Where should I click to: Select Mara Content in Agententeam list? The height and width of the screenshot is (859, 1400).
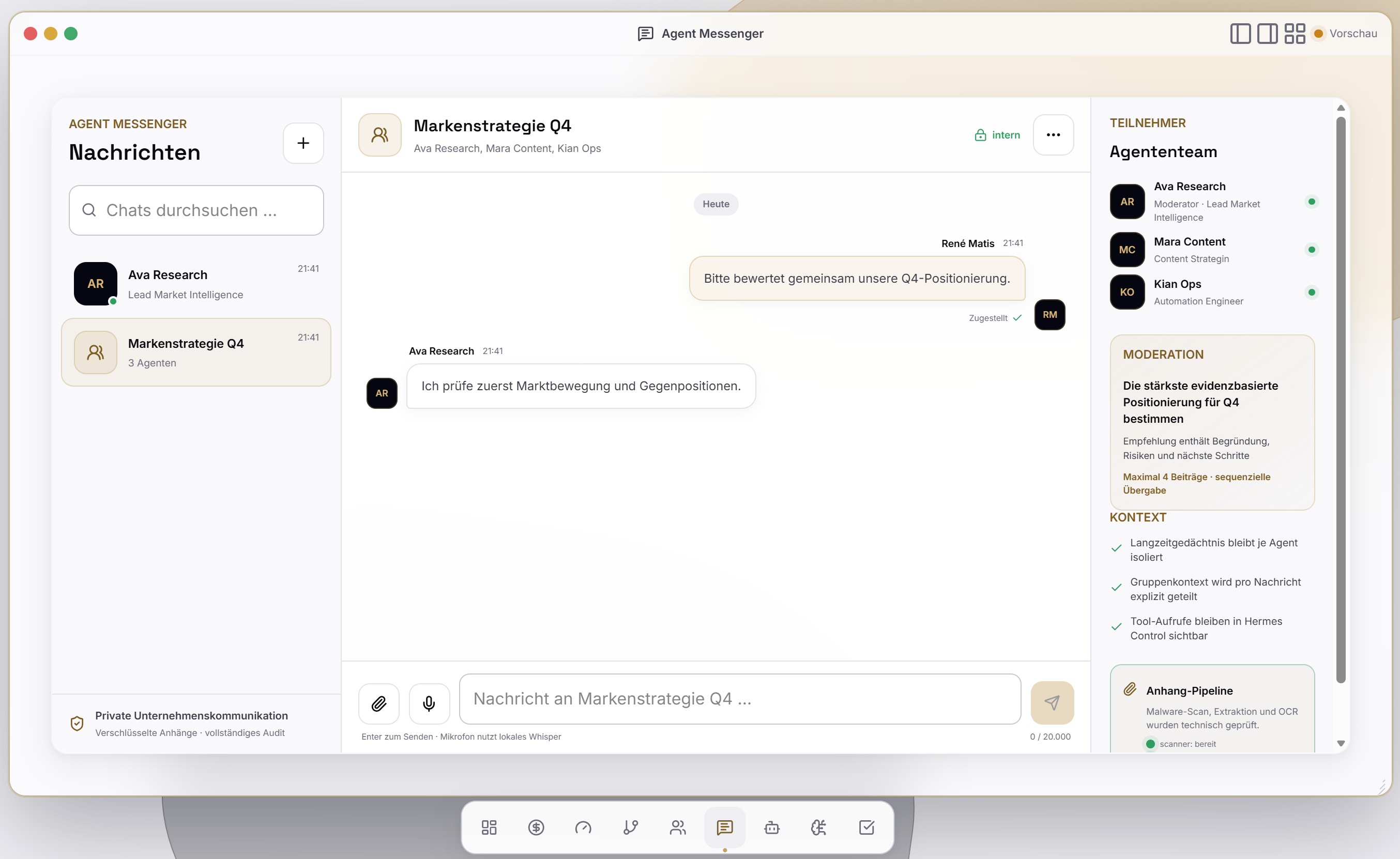click(x=1212, y=250)
